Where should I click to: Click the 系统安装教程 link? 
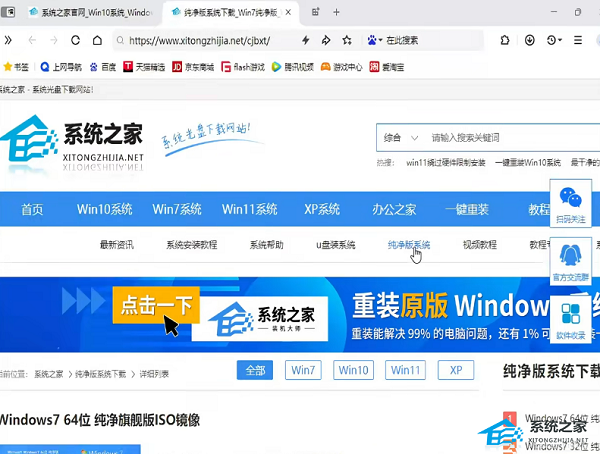click(x=197, y=245)
